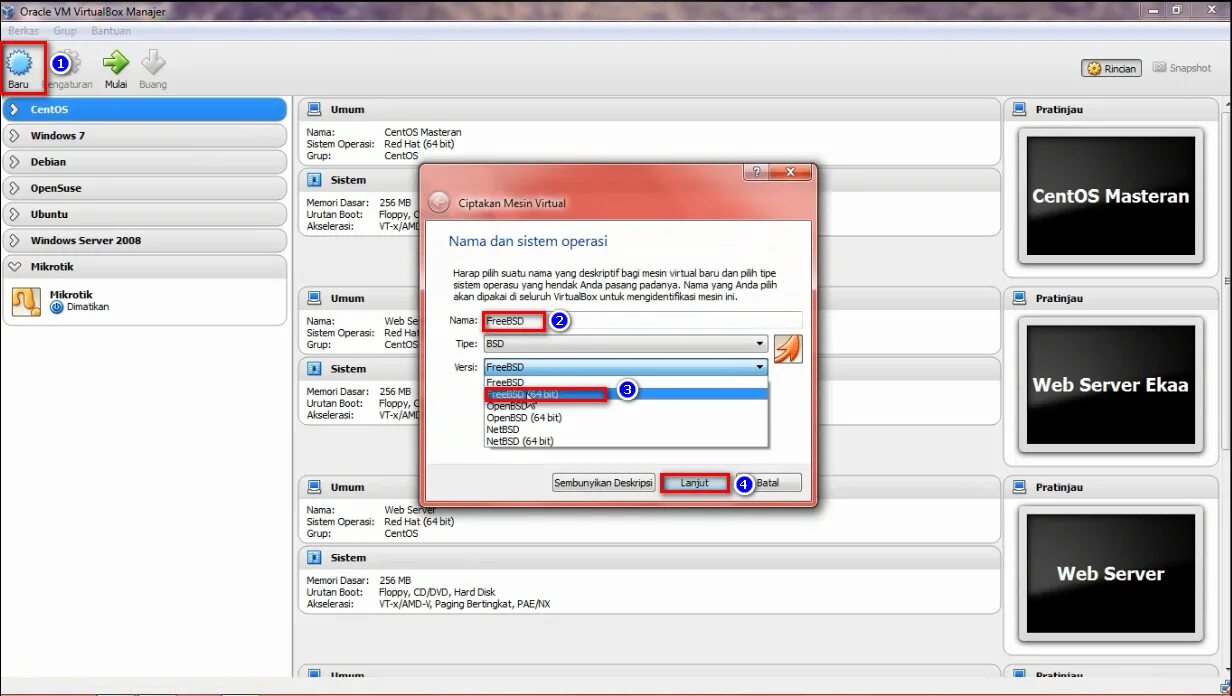Click the Sistem icon under Web Server
The width and height of the screenshot is (1232, 696).
point(314,558)
